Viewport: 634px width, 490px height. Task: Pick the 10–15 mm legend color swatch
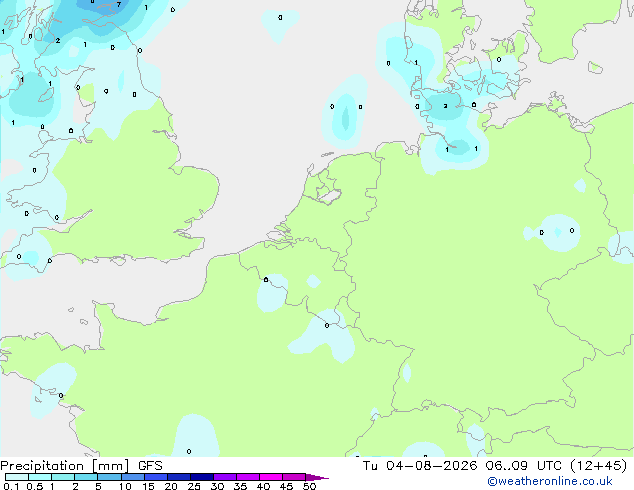[x=133, y=477]
